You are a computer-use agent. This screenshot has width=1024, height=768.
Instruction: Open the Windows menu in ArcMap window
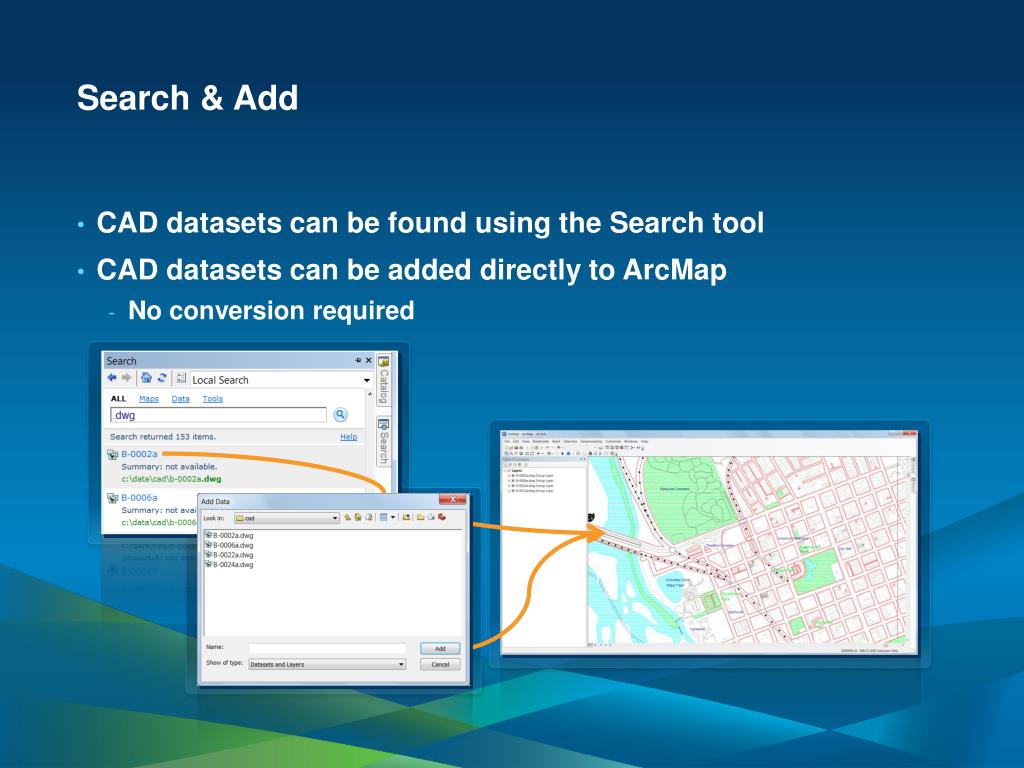tap(631, 441)
